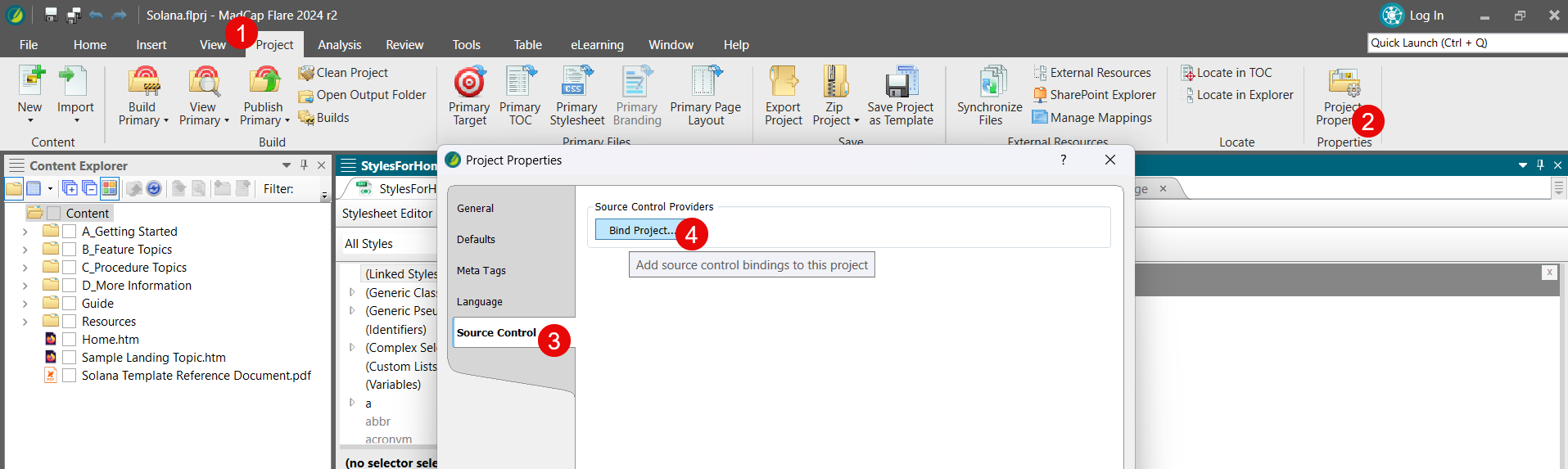The height and width of the screenshot is (469, 1568).
Task: Expand the B_Feature Topics folder
Action: coord(25,250)
